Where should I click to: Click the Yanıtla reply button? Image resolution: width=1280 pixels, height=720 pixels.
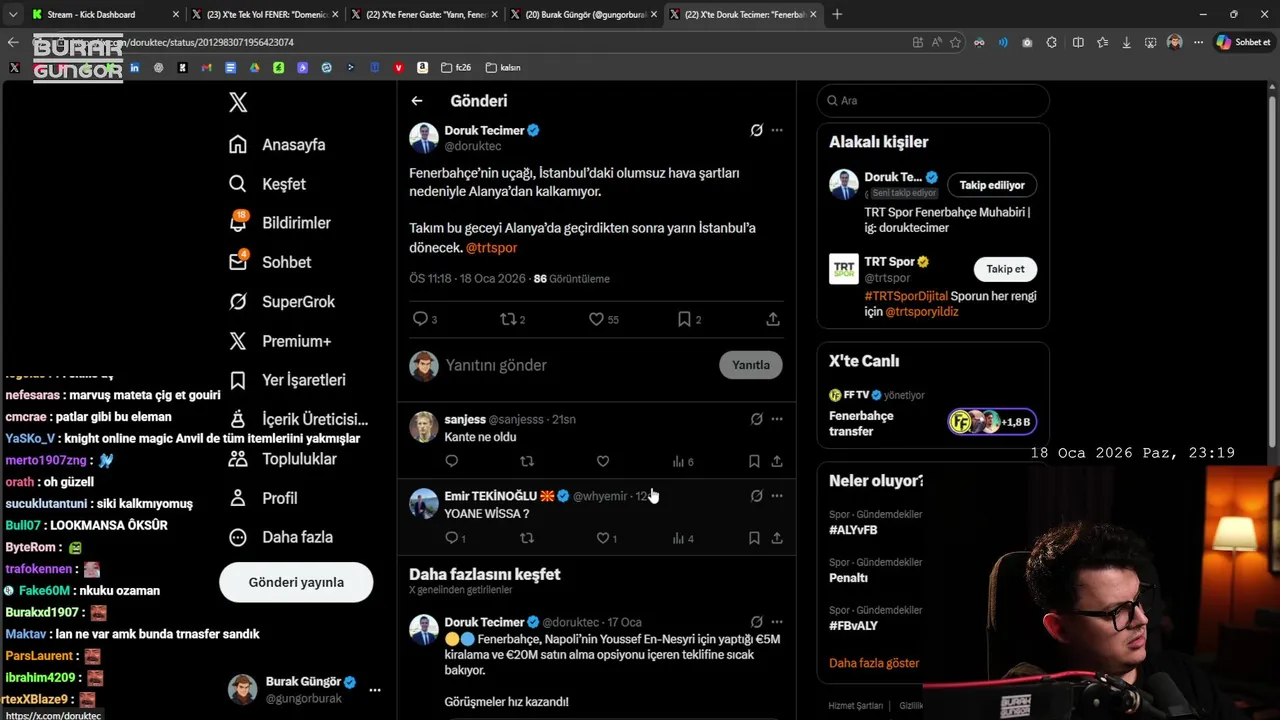coord(751,365)
